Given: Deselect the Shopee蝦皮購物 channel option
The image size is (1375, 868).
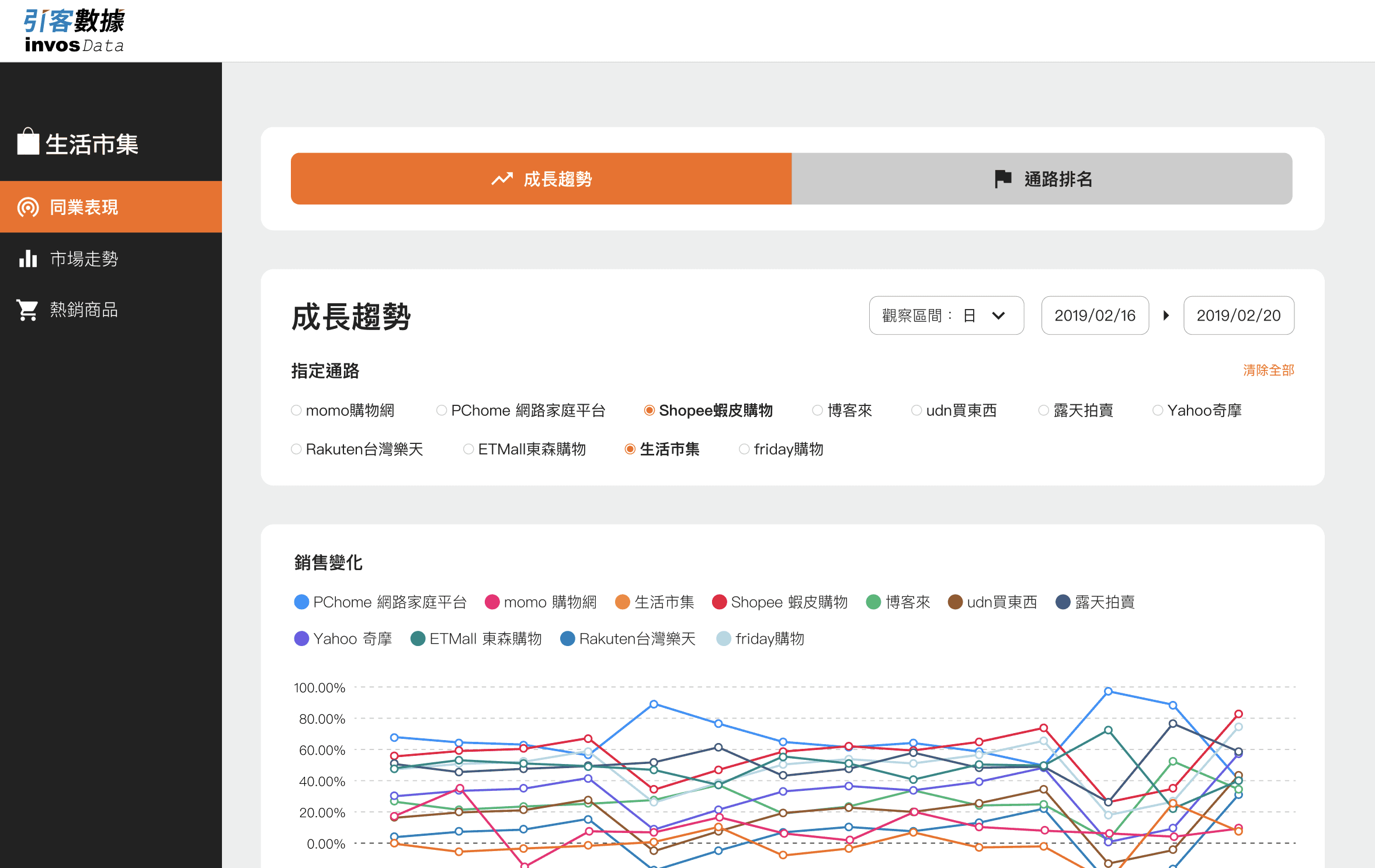Looking at the screenshot, I should pyautogui.click(x=649, y=411).
